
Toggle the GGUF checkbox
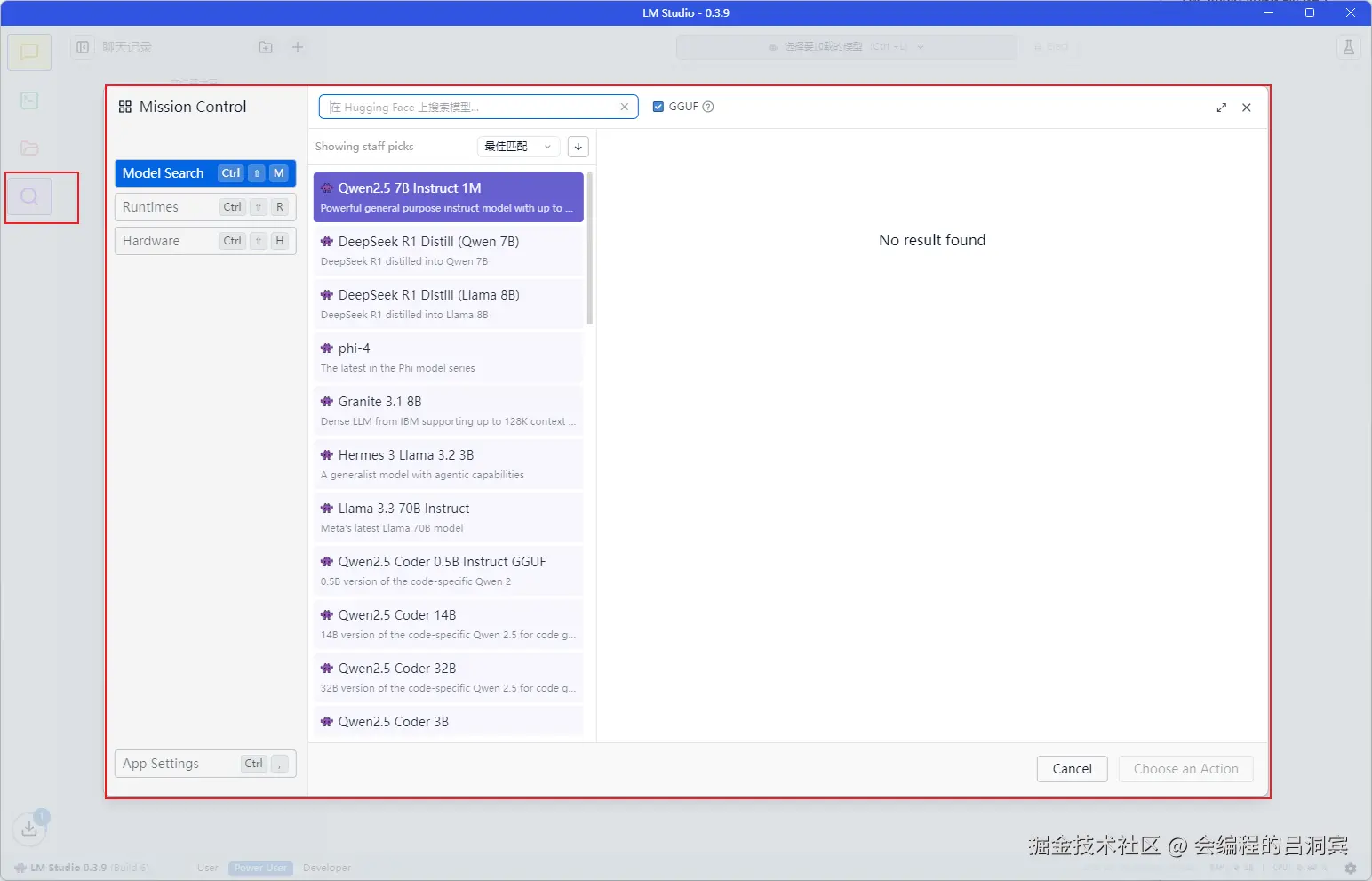click(x=658, y=107)
